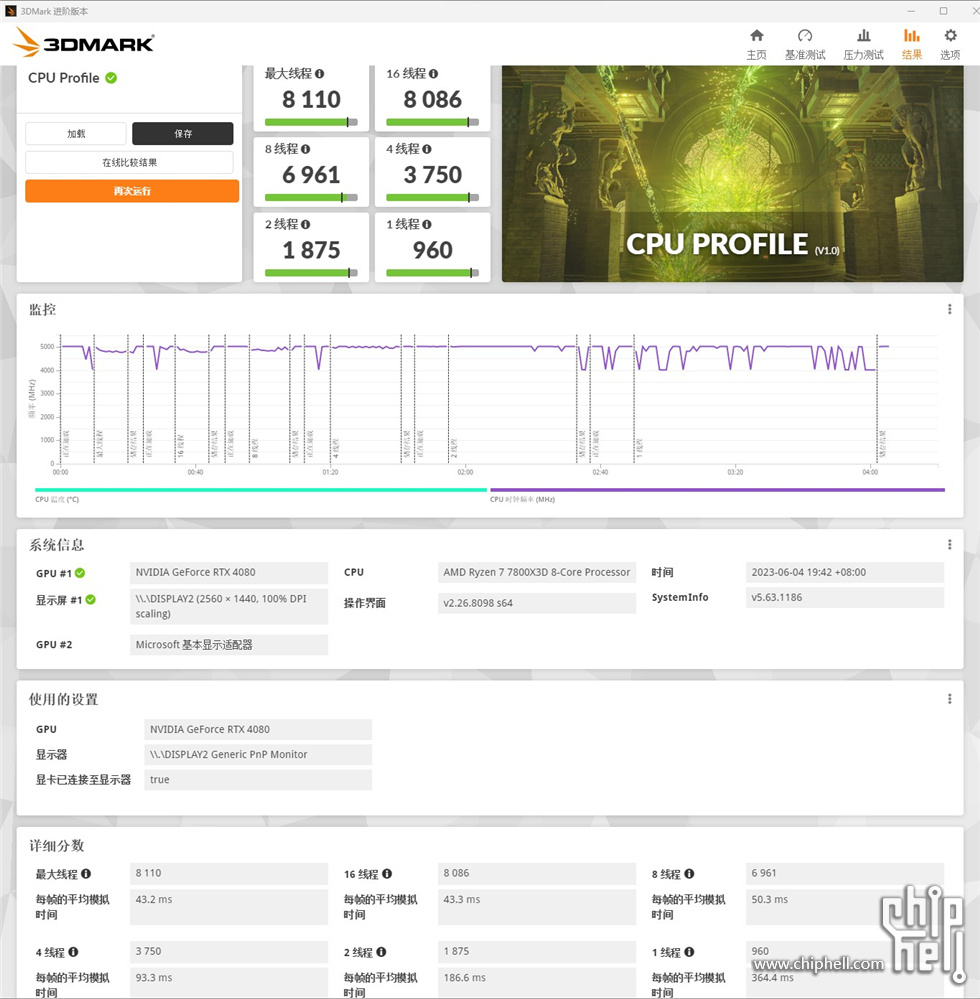The image size is (980, 999).
Task: Click the Microsoft 基本显示适配器 GPU #2 value
Action: point(229,645)
